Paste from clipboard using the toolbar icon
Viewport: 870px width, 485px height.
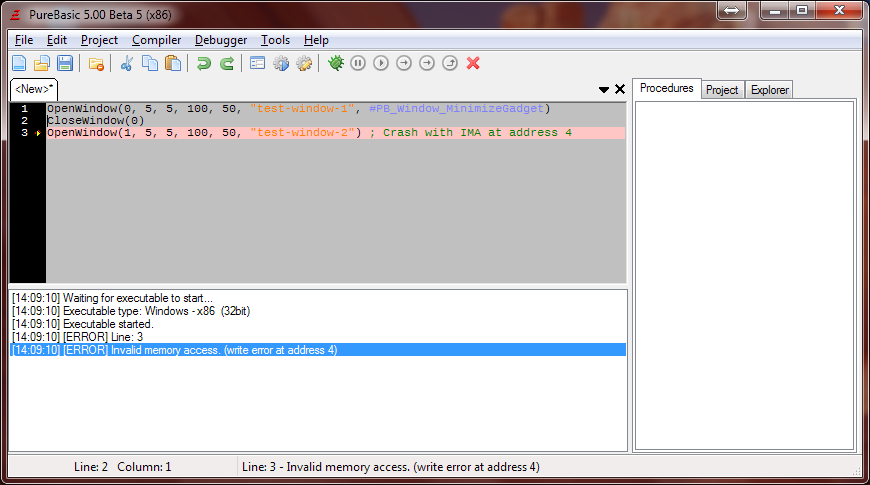pos(173,64)
